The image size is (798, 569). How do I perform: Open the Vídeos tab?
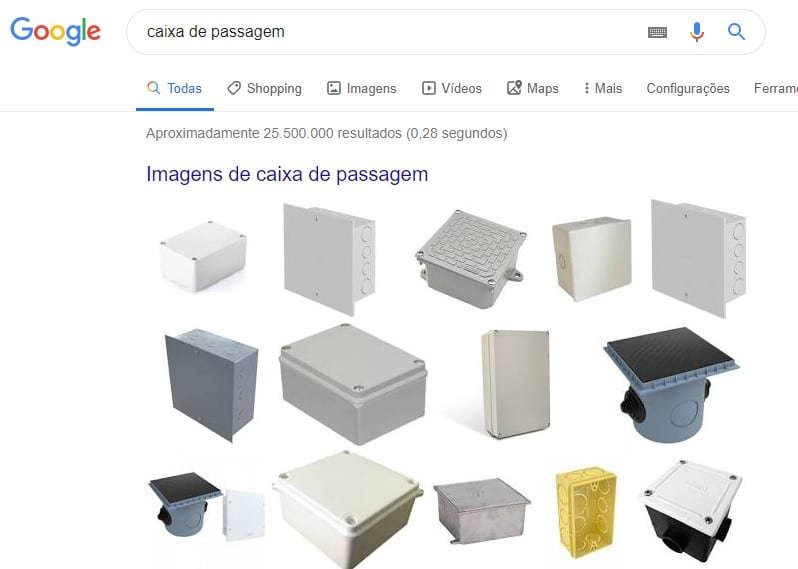click(452, 88)
